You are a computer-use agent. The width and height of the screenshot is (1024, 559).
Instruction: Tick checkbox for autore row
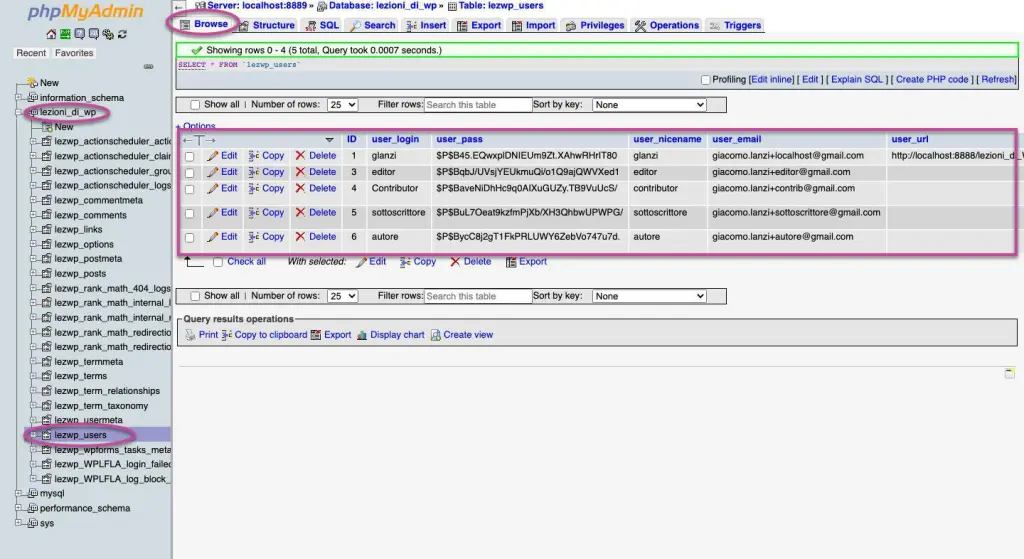[x=189, y=238]
